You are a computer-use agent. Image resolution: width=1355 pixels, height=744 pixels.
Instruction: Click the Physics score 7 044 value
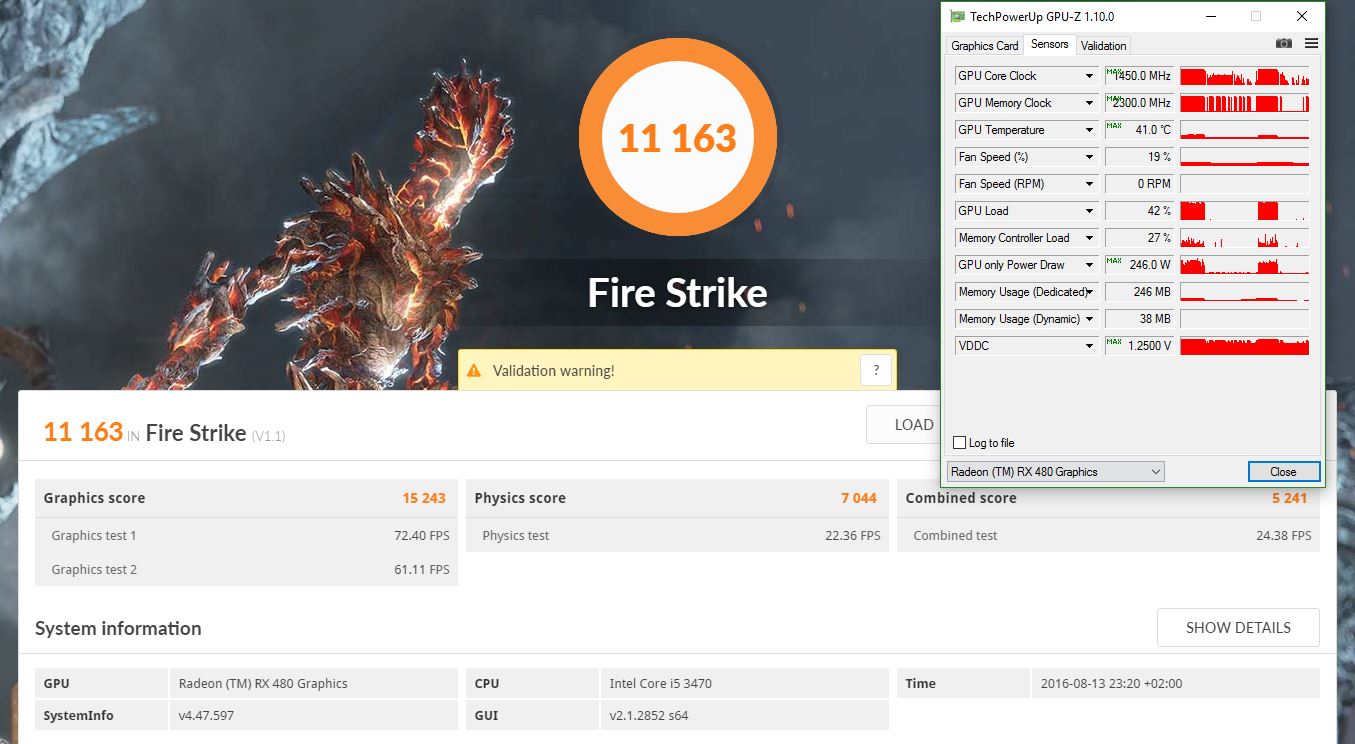pos(859,498)
